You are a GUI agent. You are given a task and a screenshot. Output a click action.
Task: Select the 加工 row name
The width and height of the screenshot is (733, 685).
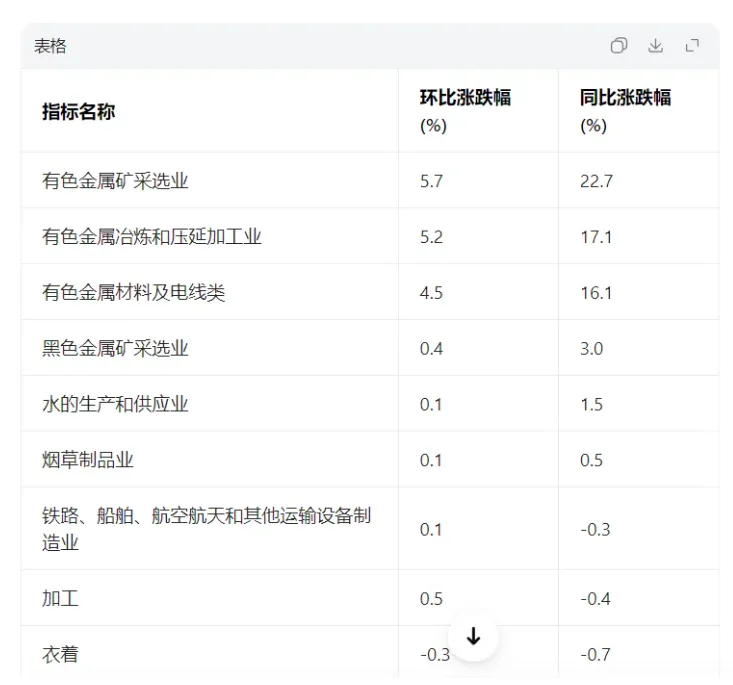60,598
